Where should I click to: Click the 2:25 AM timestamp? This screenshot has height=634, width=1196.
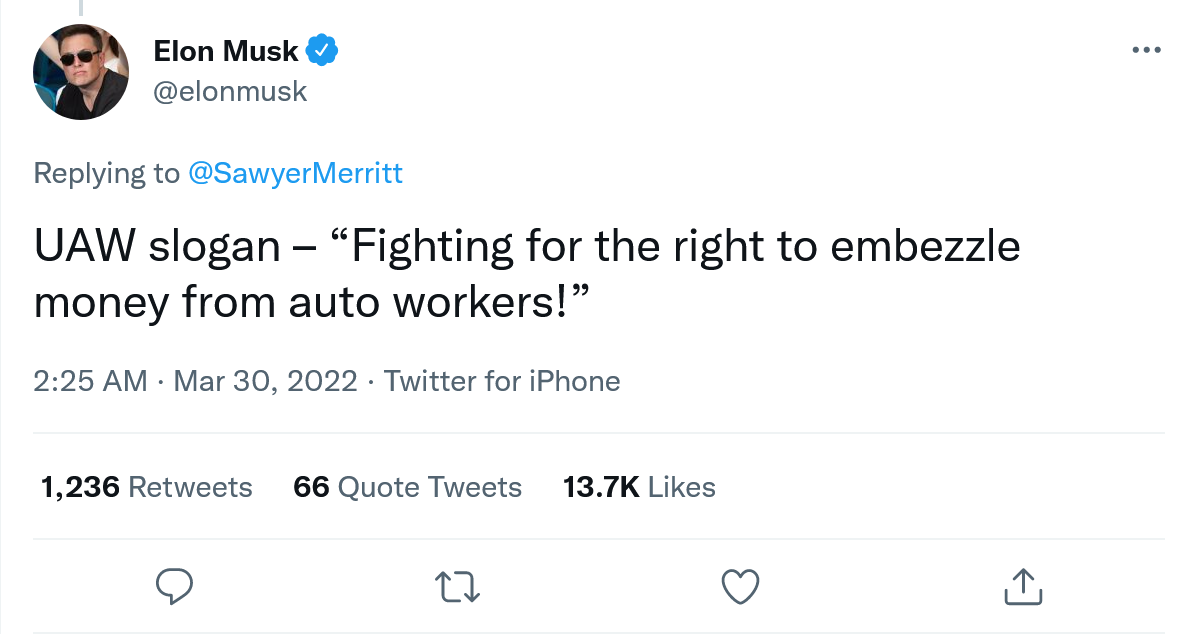pos(90,381)
